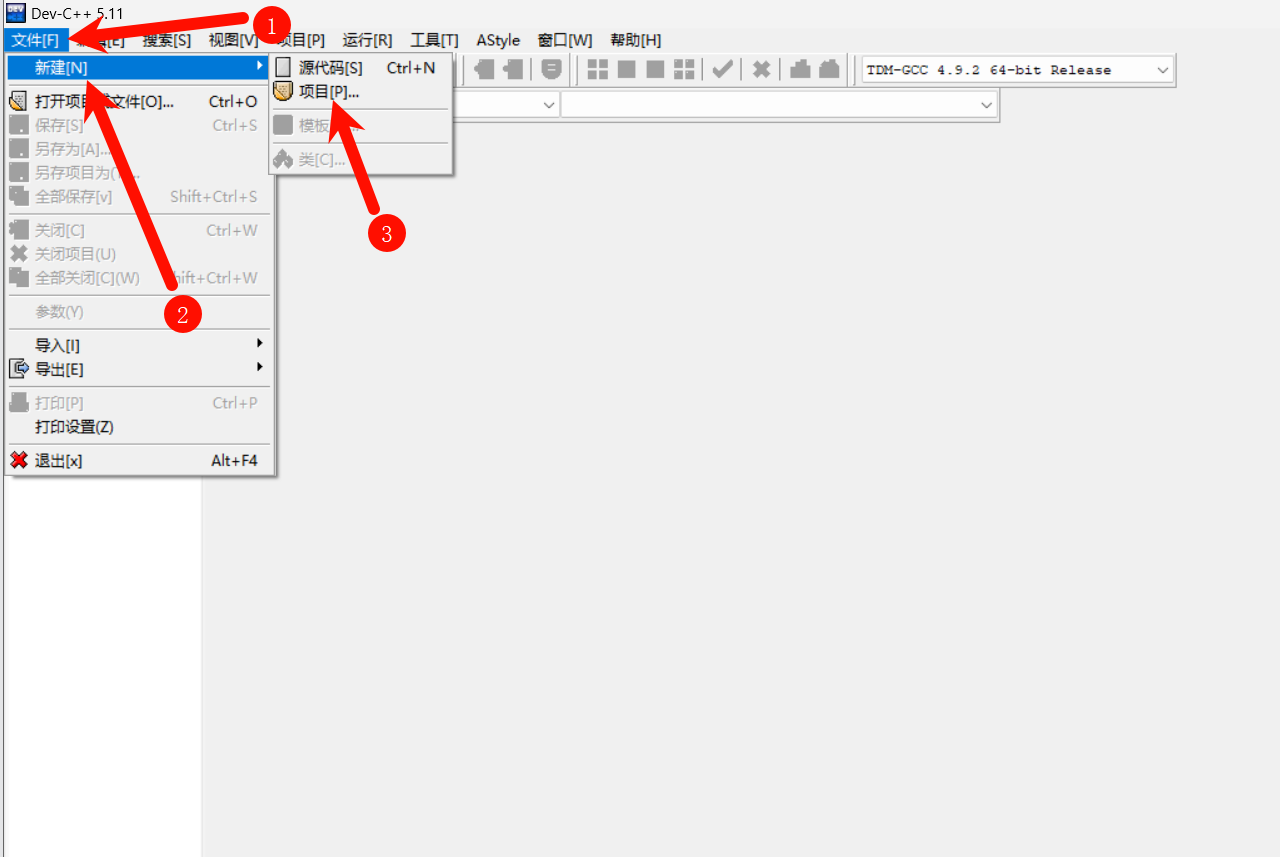Click the Dev-C++ icon in the title bar
The width and height of the screenshot is (1280, 857).
[16, 12]
